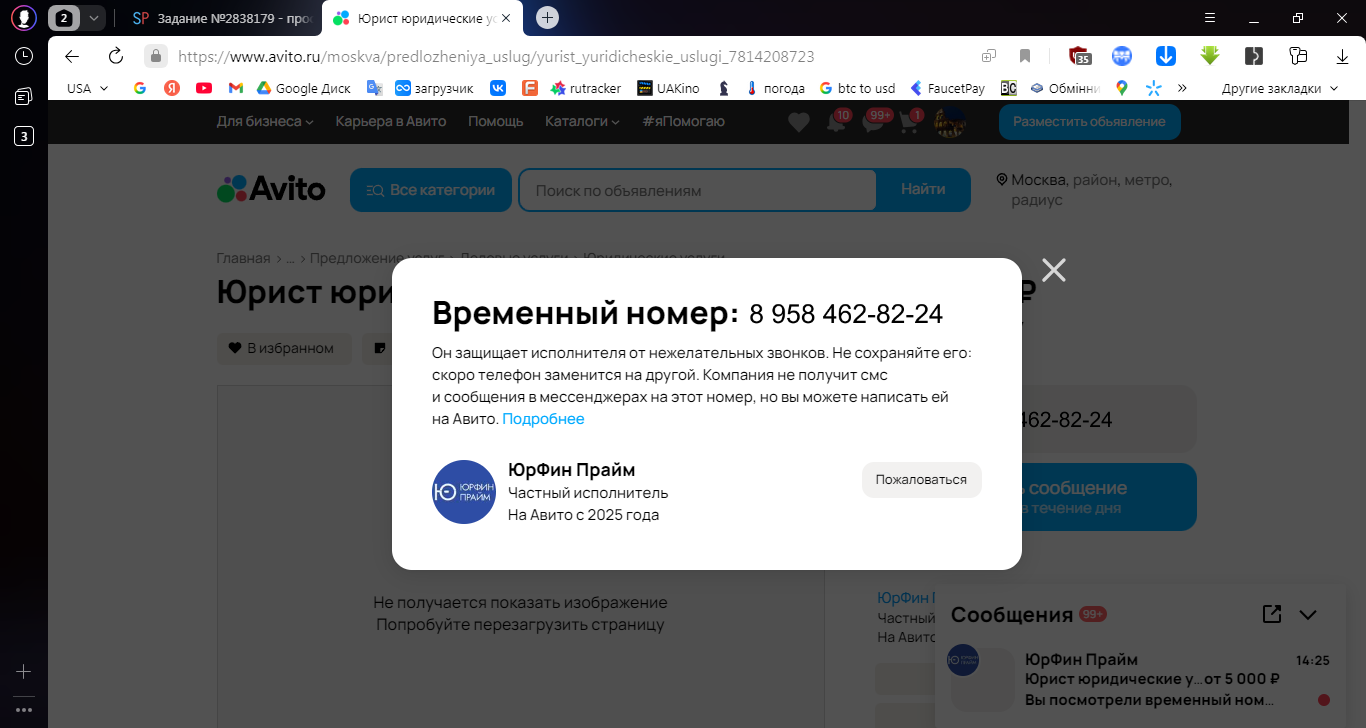Open messages widget in new window icon
This screenshot has height=728, width=1366.
click(1272, 614)
